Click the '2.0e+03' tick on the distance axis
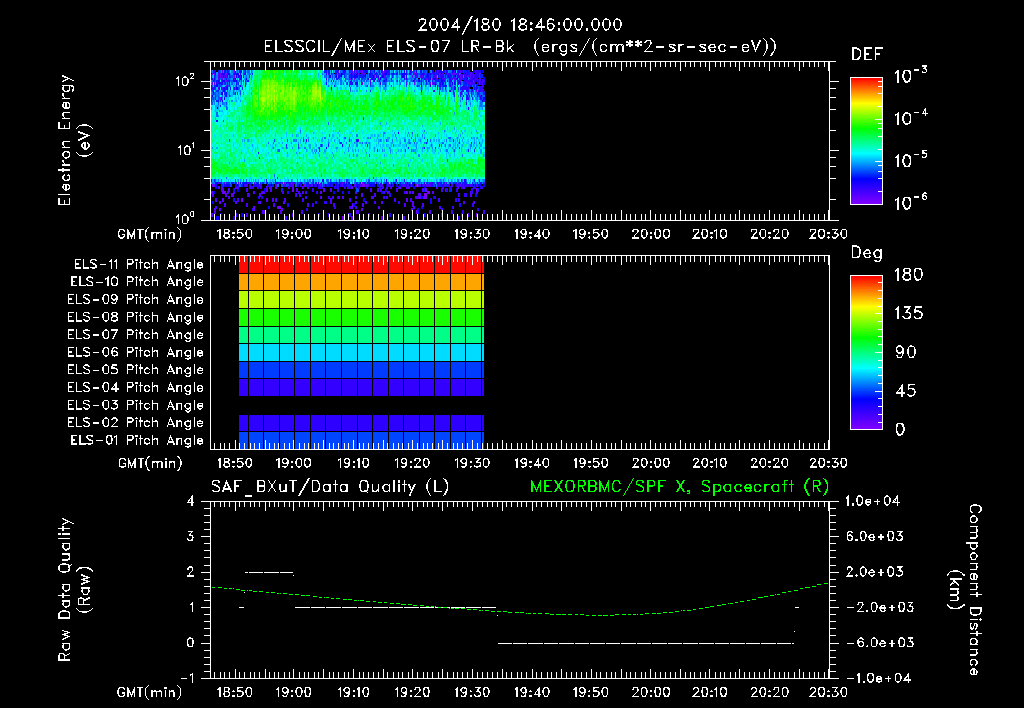 pos(874,571)
